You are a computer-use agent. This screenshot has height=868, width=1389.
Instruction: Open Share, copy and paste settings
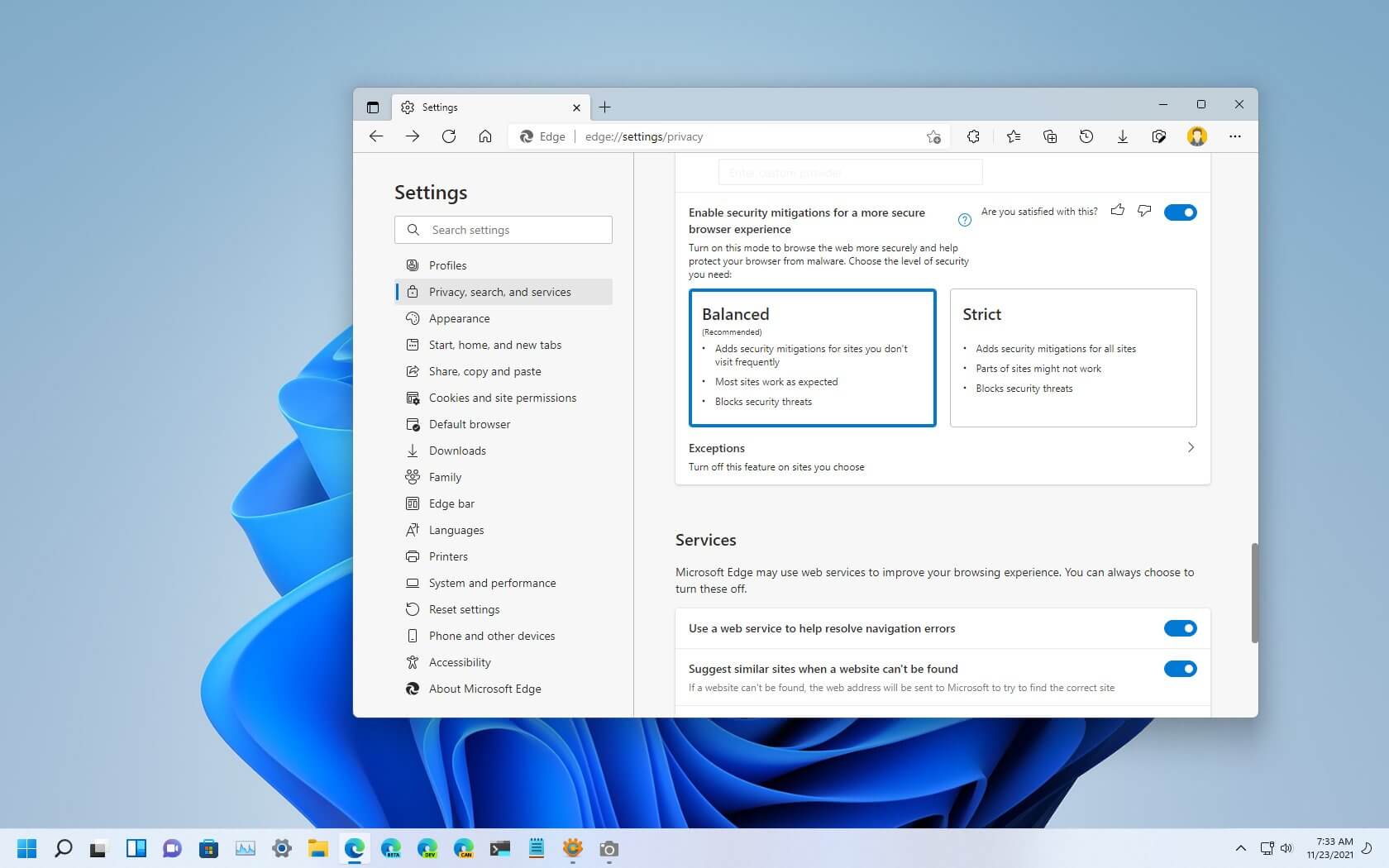click(504, 371)
